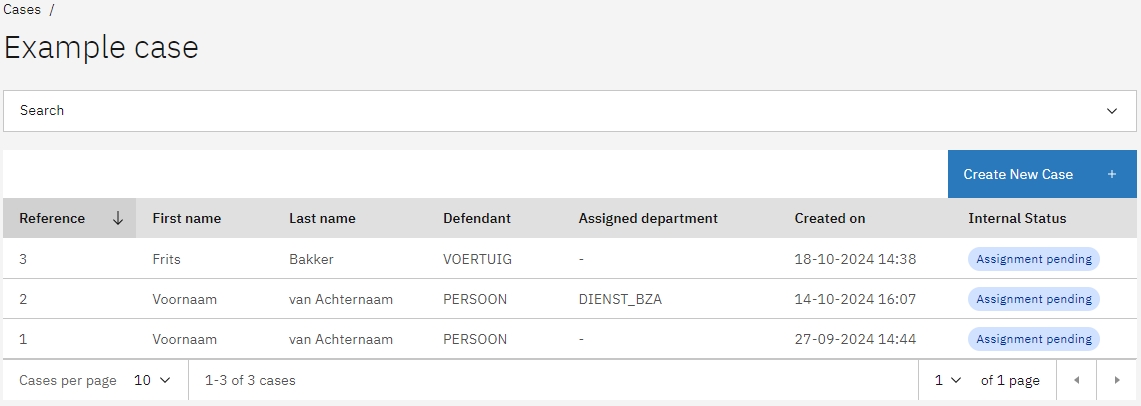Click the Reference sort arrow icon
The image size is (1141, 406).
coord(118,218)
